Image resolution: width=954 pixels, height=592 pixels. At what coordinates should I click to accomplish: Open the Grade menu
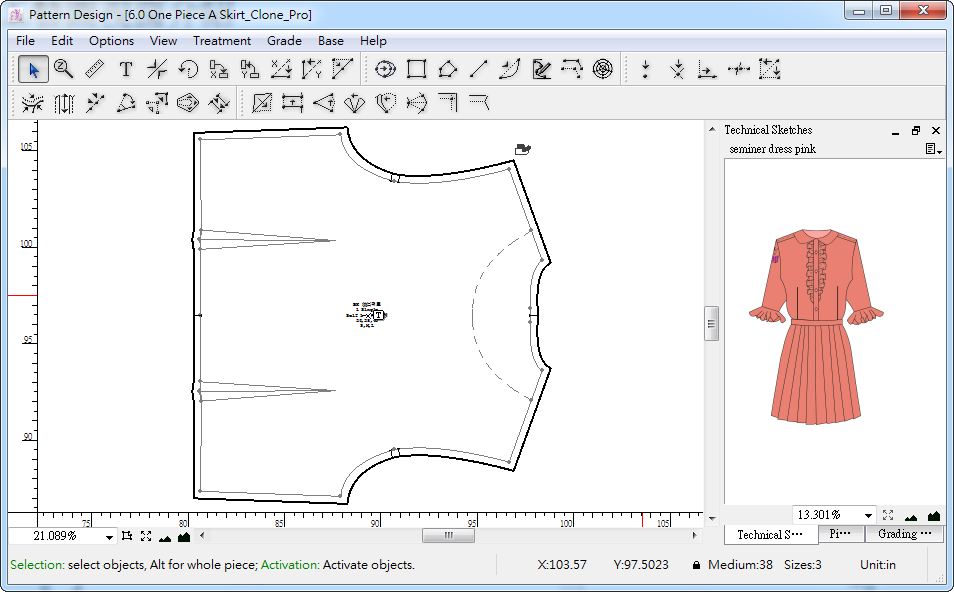pyautogui.click(x=284, y=41)
